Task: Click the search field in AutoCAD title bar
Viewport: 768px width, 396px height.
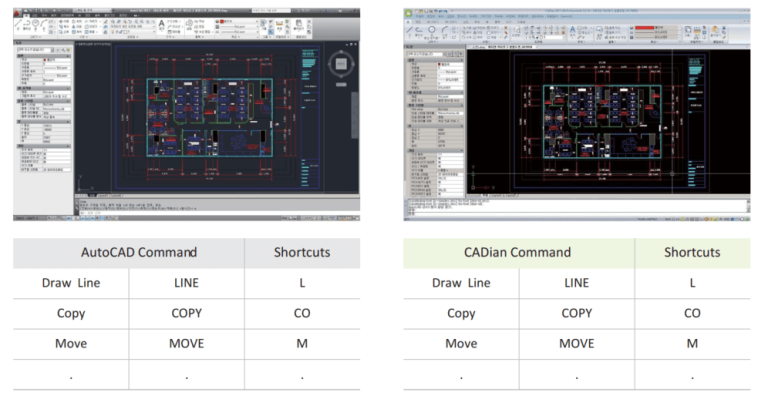Action: (x=271, y=10)
